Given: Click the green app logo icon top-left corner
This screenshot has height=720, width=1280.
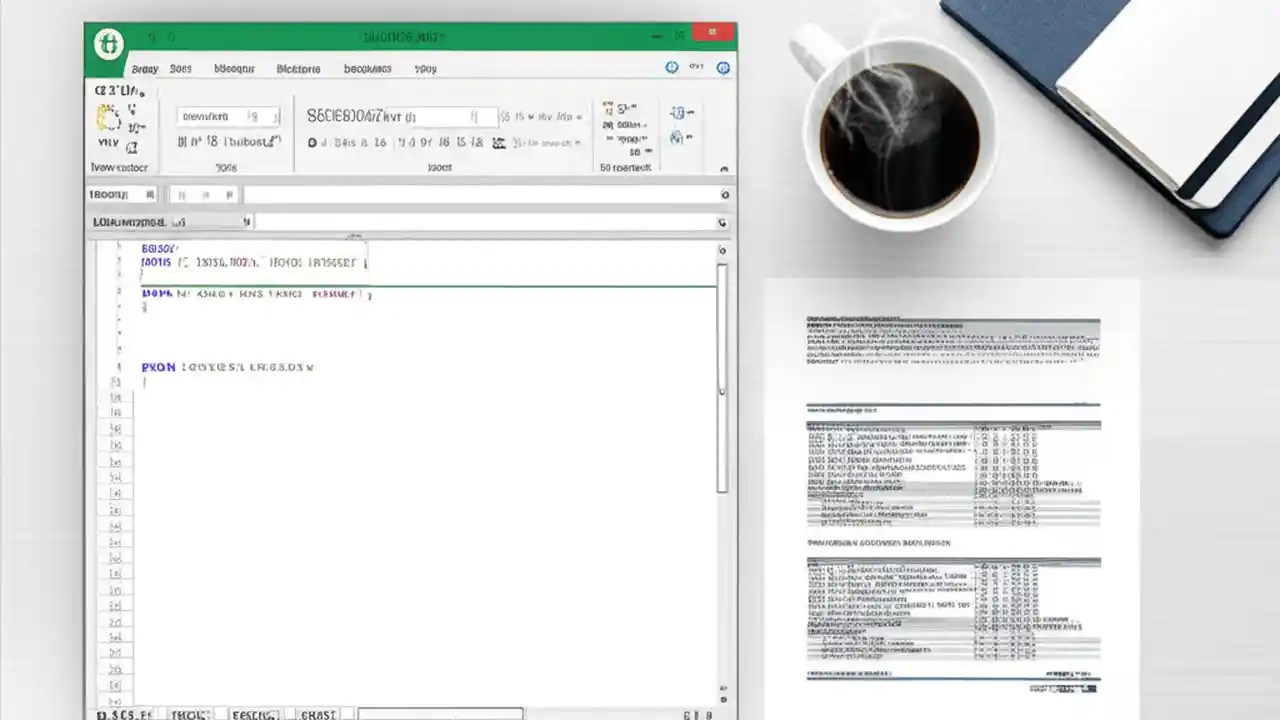Looking at the screenshot, I should [108, 44].
